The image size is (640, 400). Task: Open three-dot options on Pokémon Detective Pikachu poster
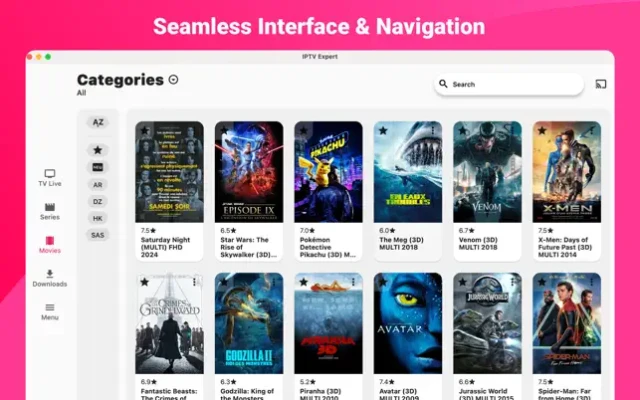click(353, 131)
